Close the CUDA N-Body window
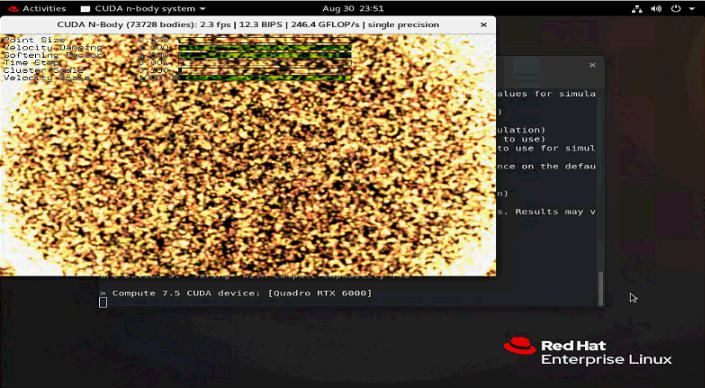 pyautogui.click(x=483, y=25)
